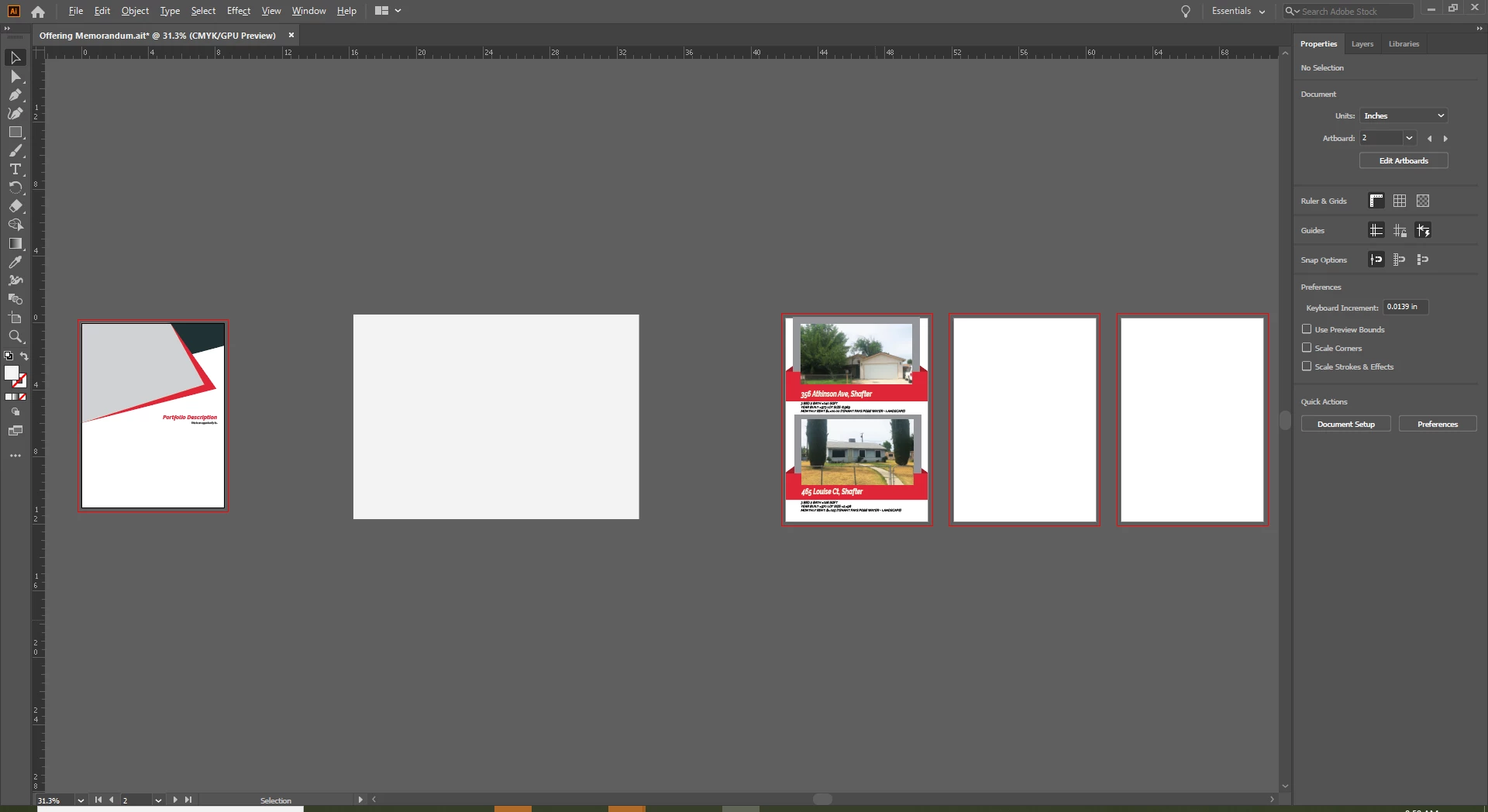Select the Pen tool
This screenshot has width=1488, height=812.
[x=15, y=95]
